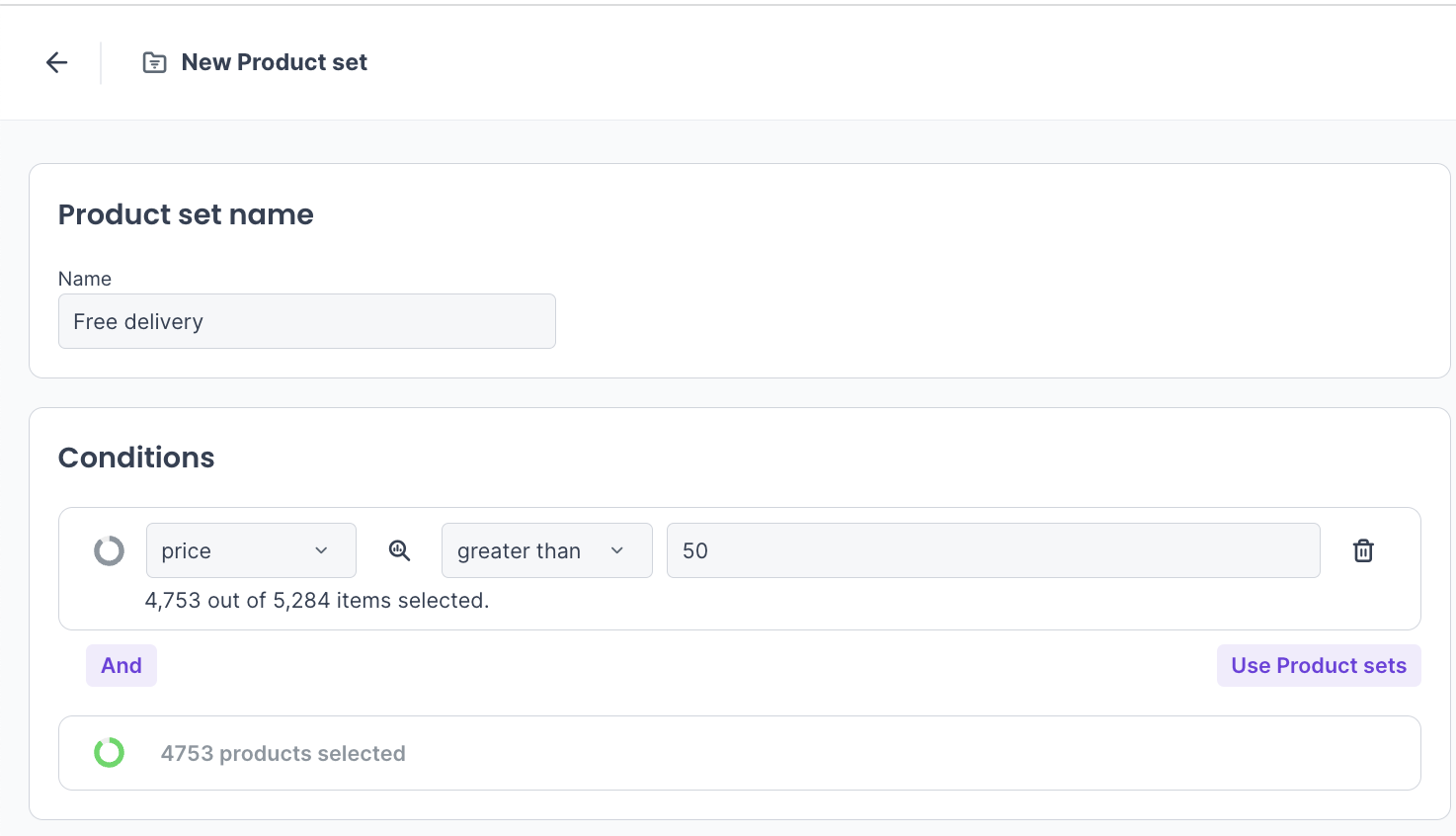Image resolution: width=1456 pixels, height=836 pixels.
Task: Open the value lookup magnifier icon
Action: tap(399, 550)
